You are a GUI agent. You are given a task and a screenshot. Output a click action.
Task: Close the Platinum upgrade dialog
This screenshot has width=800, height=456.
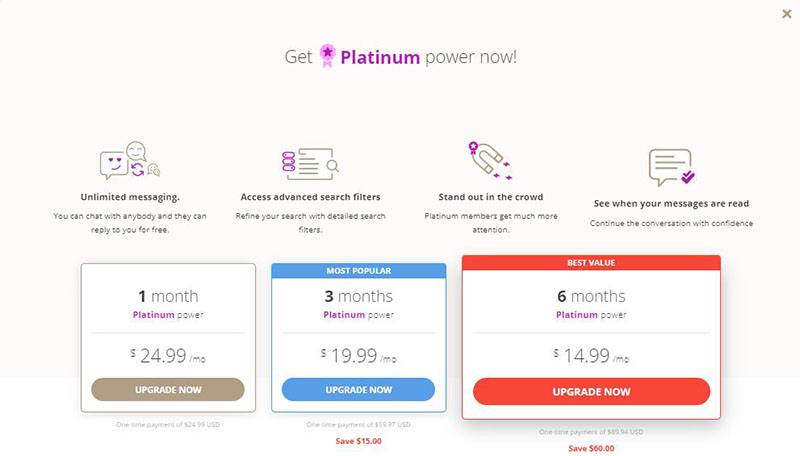787,14
